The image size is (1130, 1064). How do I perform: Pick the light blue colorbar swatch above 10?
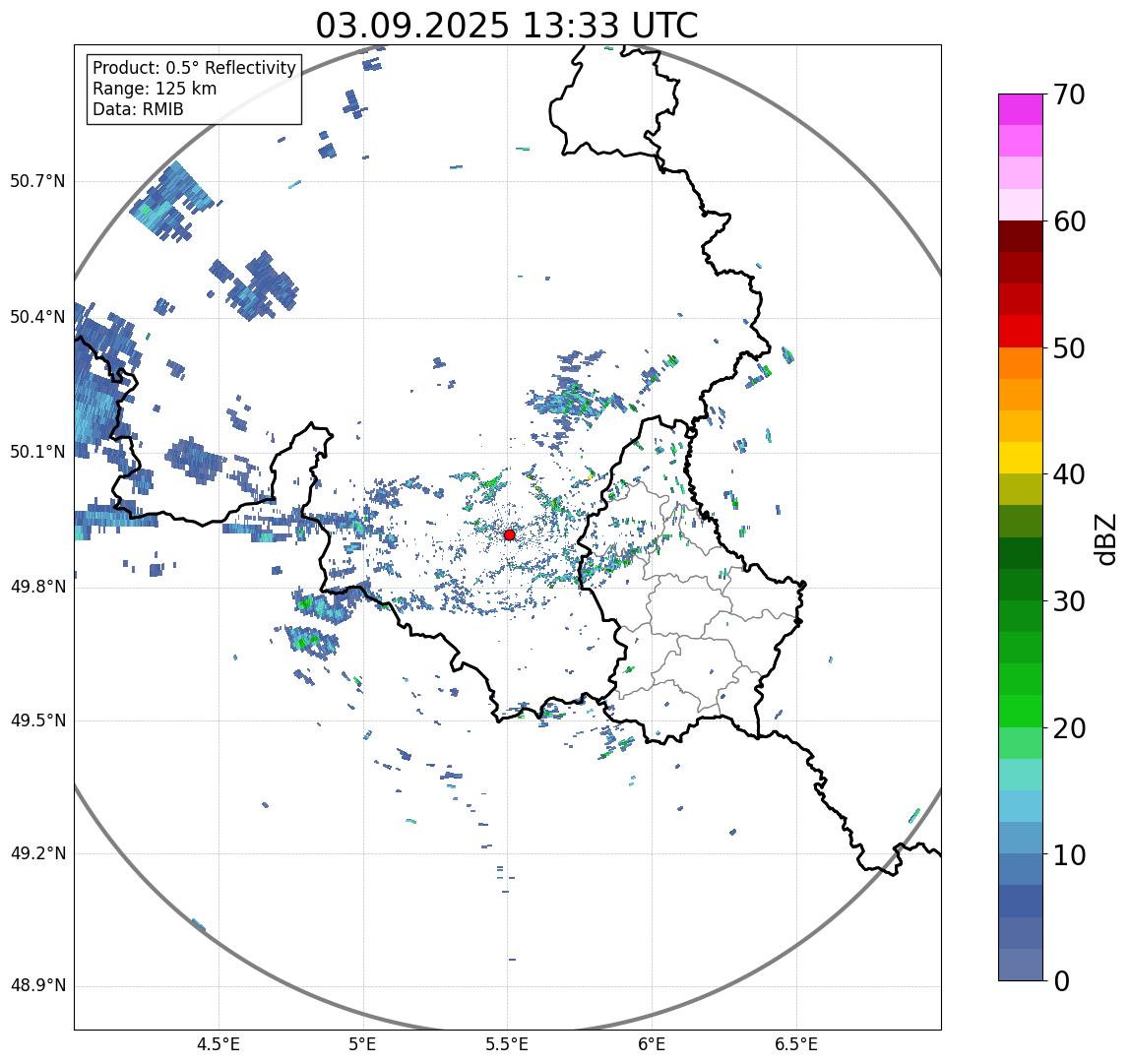coord(1021,839)
